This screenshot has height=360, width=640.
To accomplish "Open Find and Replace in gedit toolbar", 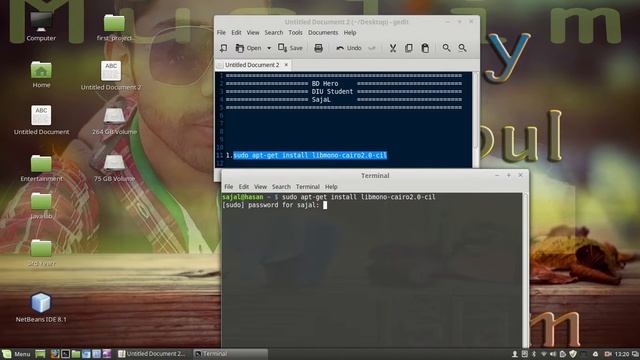I will (462, 48).
